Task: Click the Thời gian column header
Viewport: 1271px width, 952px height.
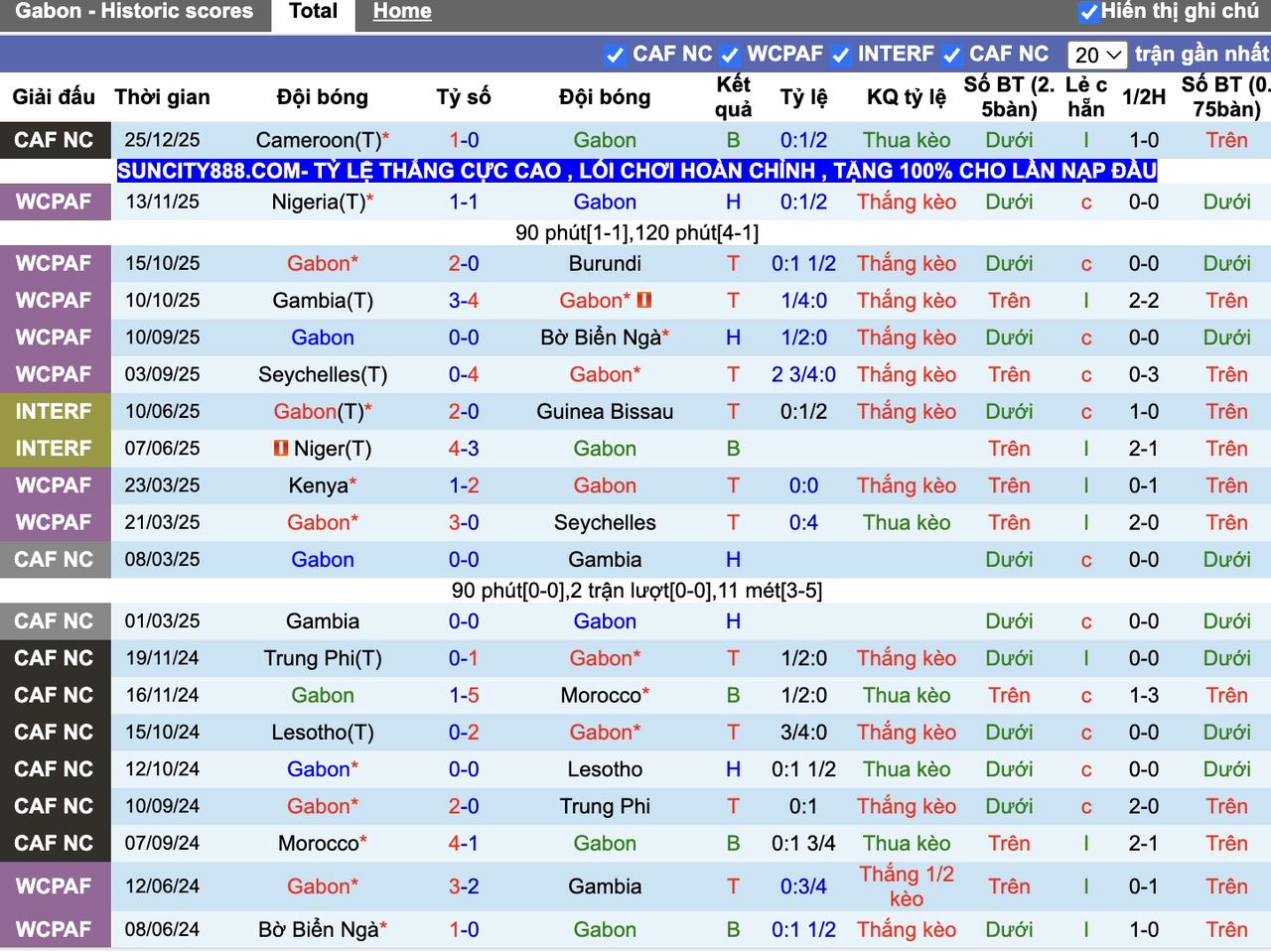Action: point(162,97)
